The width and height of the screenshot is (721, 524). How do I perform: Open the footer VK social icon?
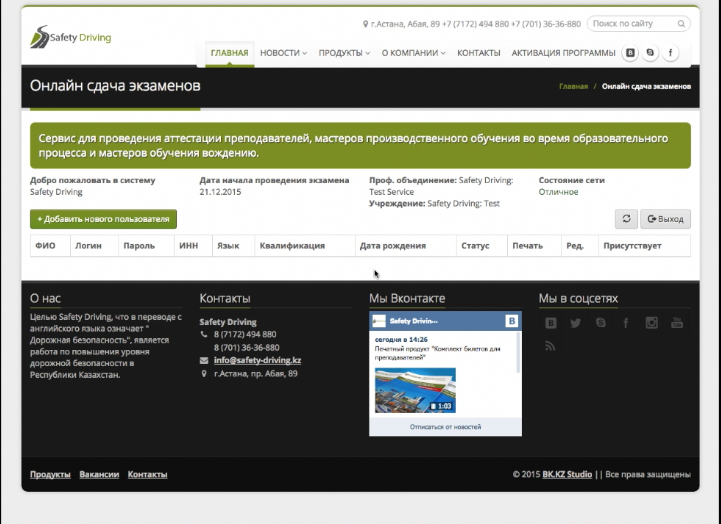[551, 323]
